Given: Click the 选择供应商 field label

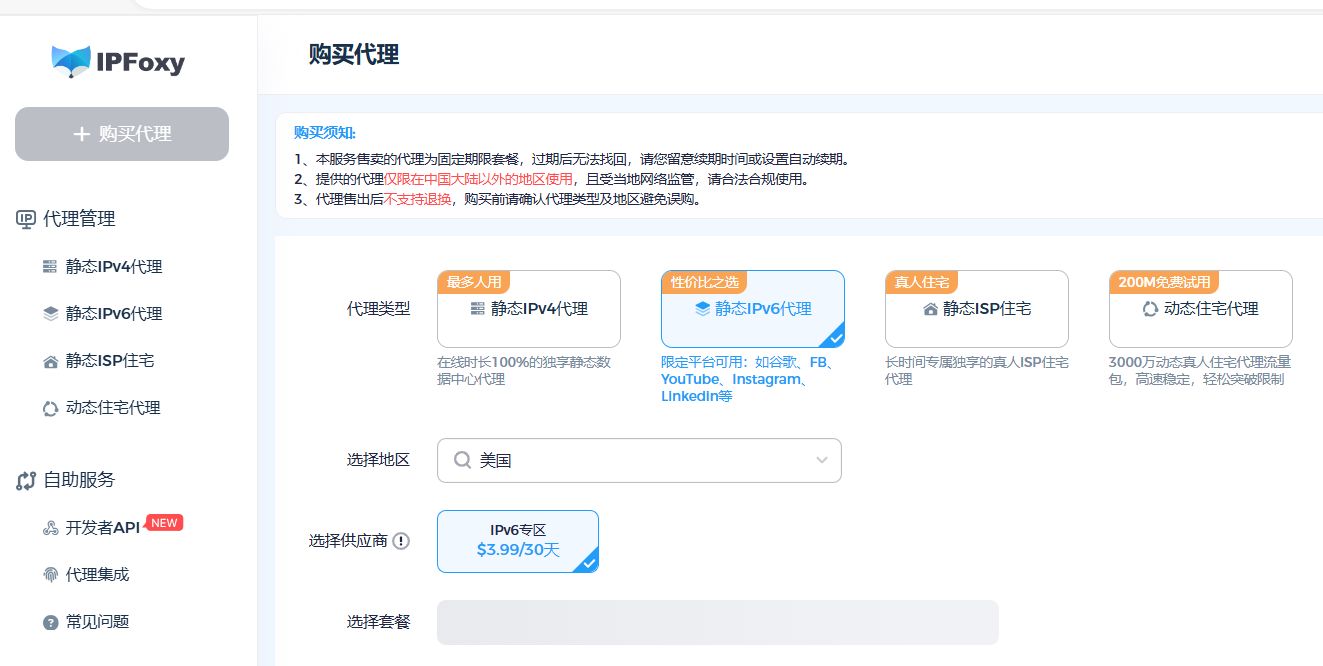Looking at the screenshot, I should point(348,541).
